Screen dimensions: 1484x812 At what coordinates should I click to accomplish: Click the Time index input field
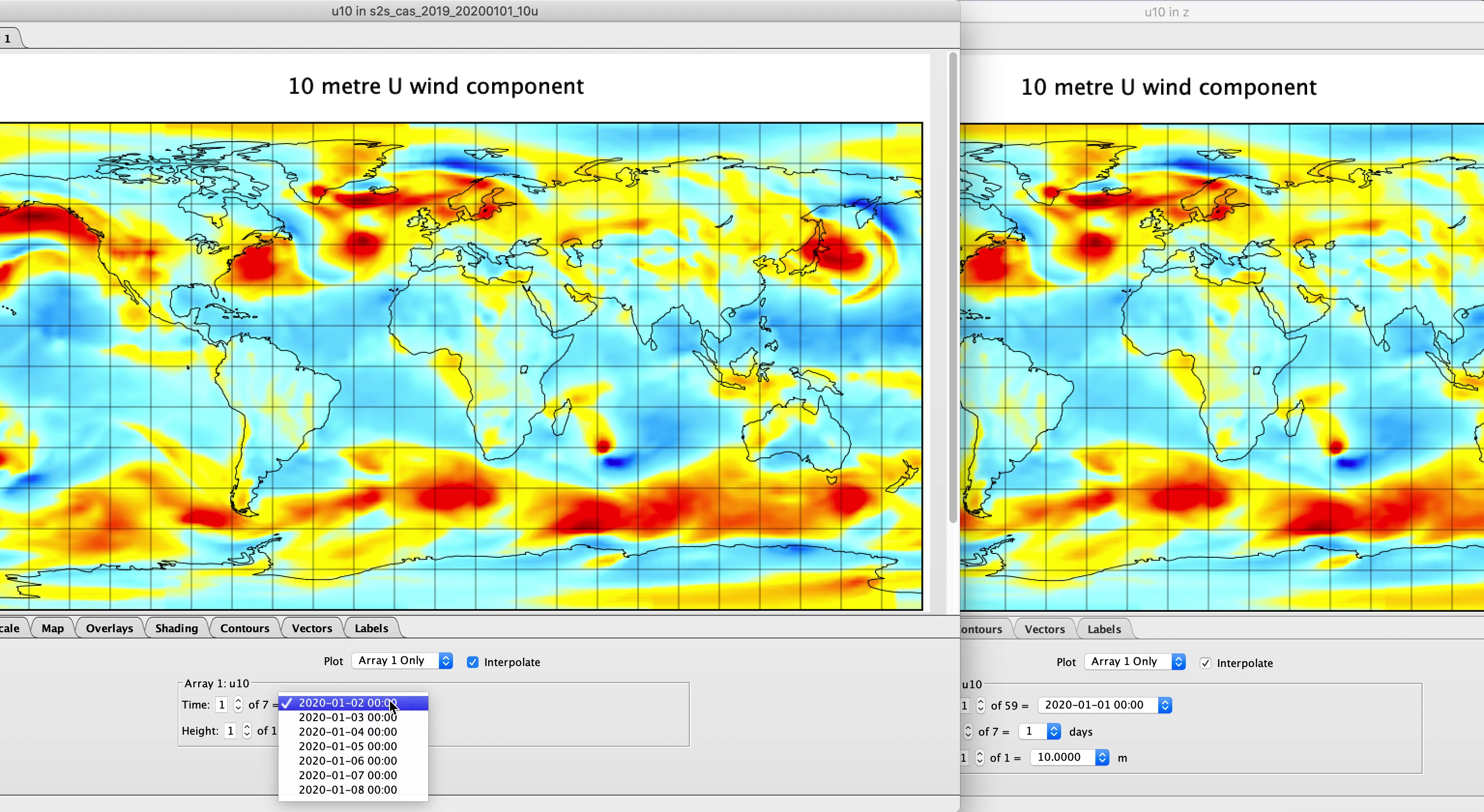[222, 705]
